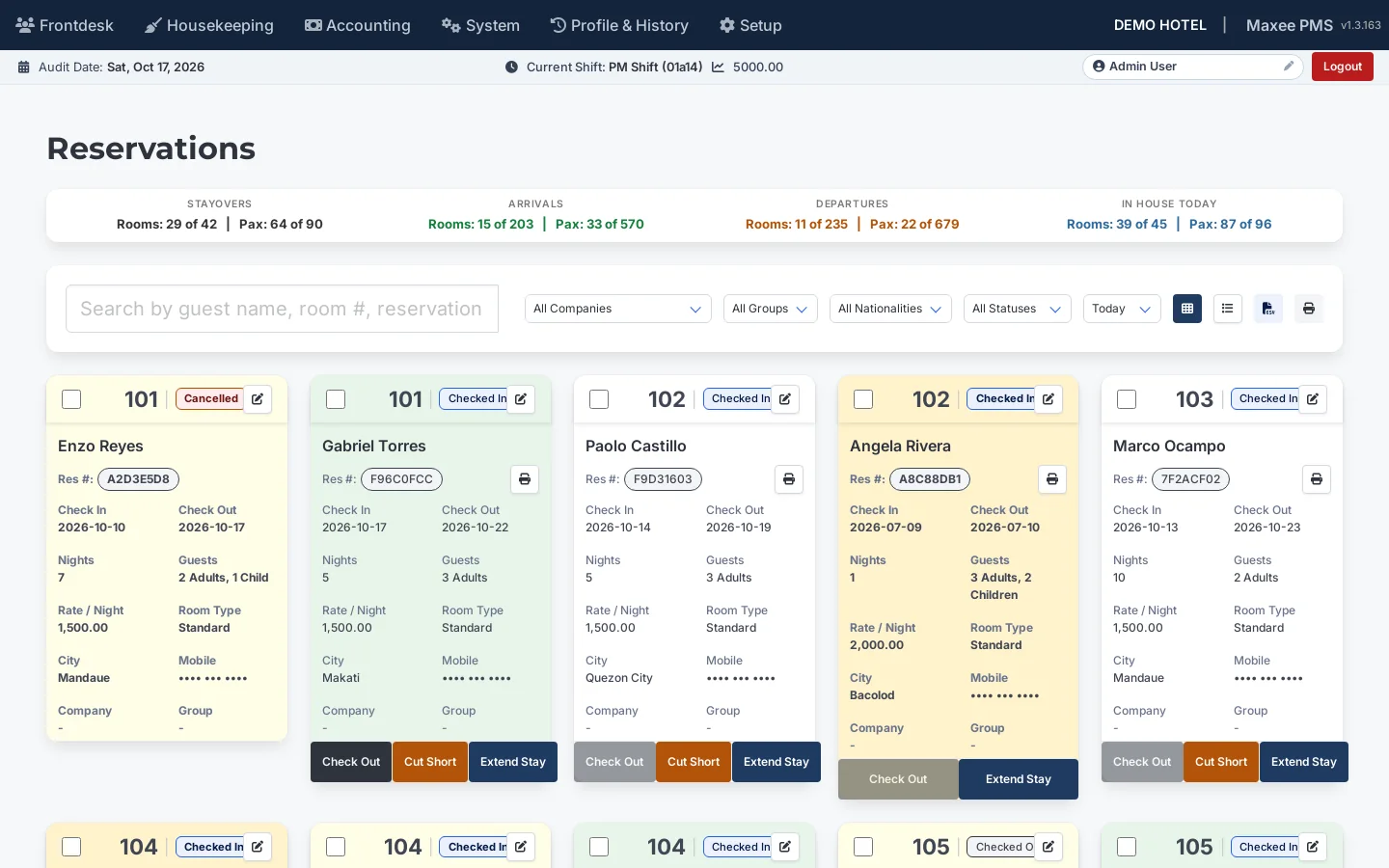Click Departures rooms 11 of 235 stat

[x=797, y=224]
